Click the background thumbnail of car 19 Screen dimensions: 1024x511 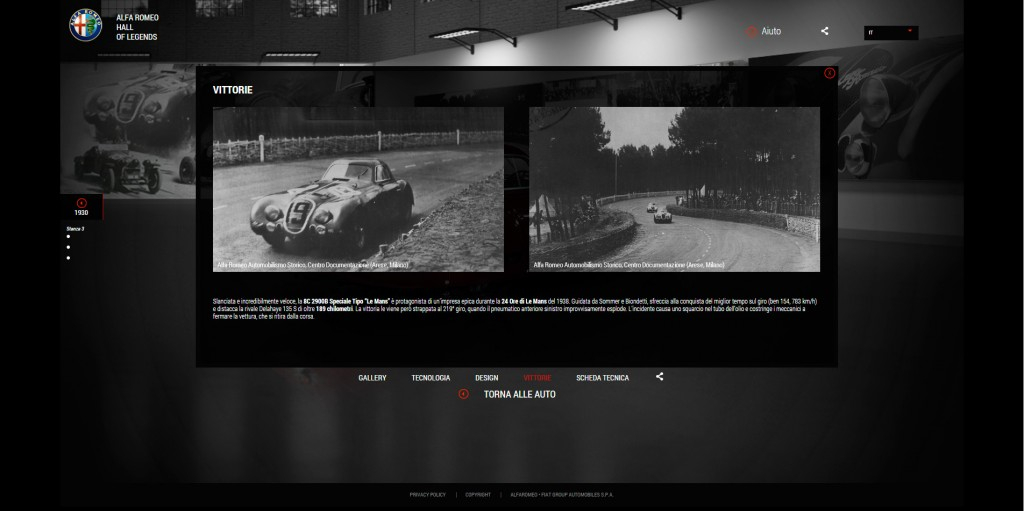[x=127, y=131]
